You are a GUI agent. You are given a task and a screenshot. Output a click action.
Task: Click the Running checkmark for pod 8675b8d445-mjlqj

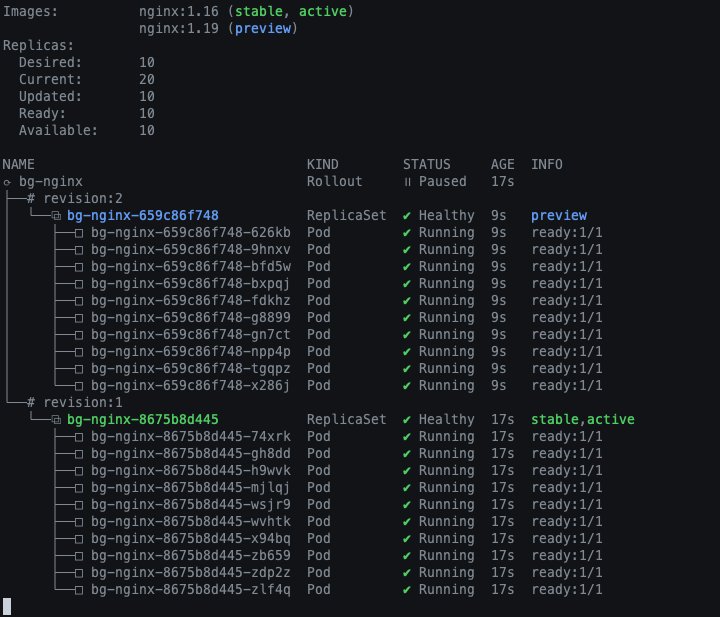tap(407, 488)
